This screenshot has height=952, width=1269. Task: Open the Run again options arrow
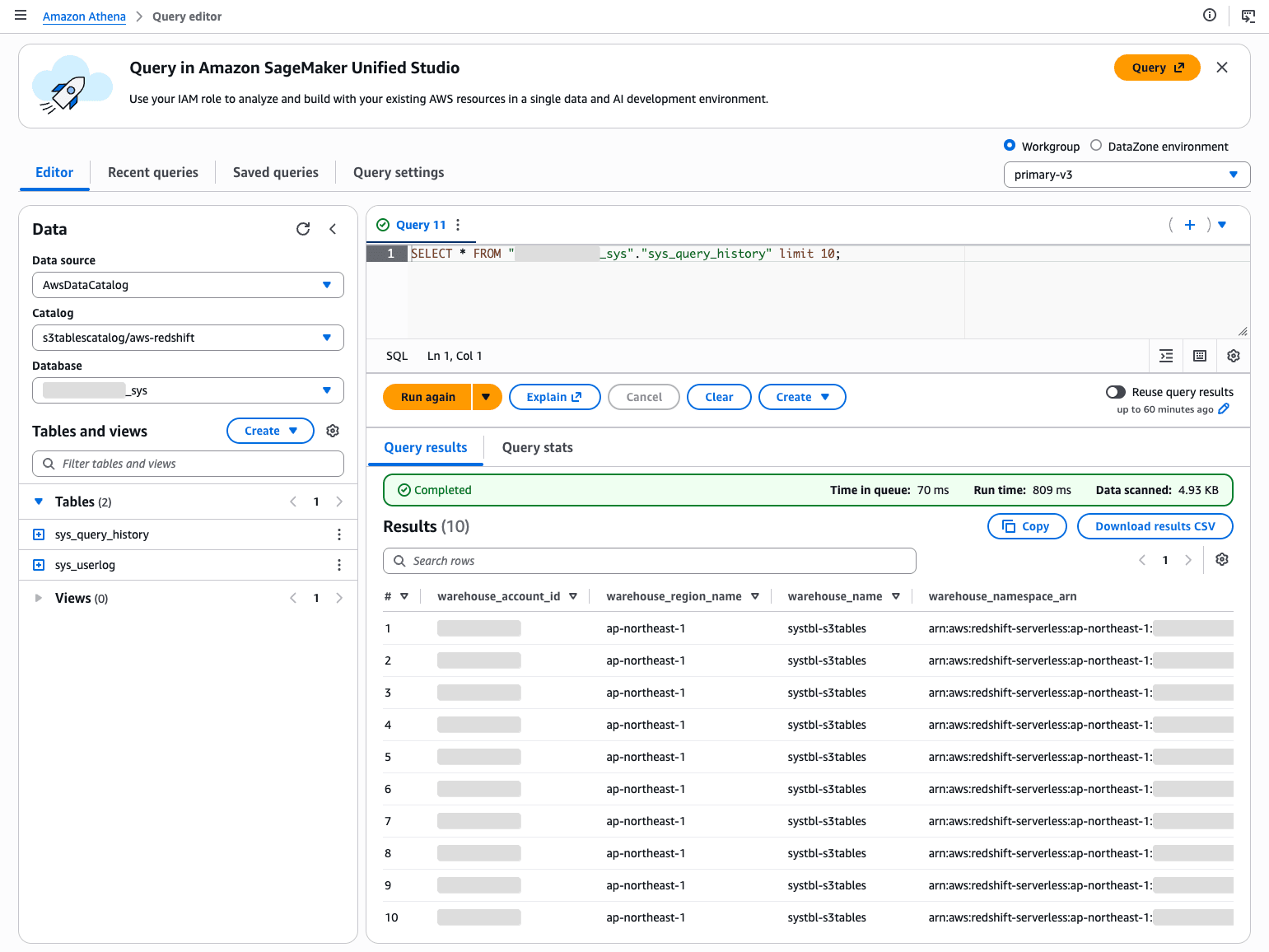(x=487, y=397)
